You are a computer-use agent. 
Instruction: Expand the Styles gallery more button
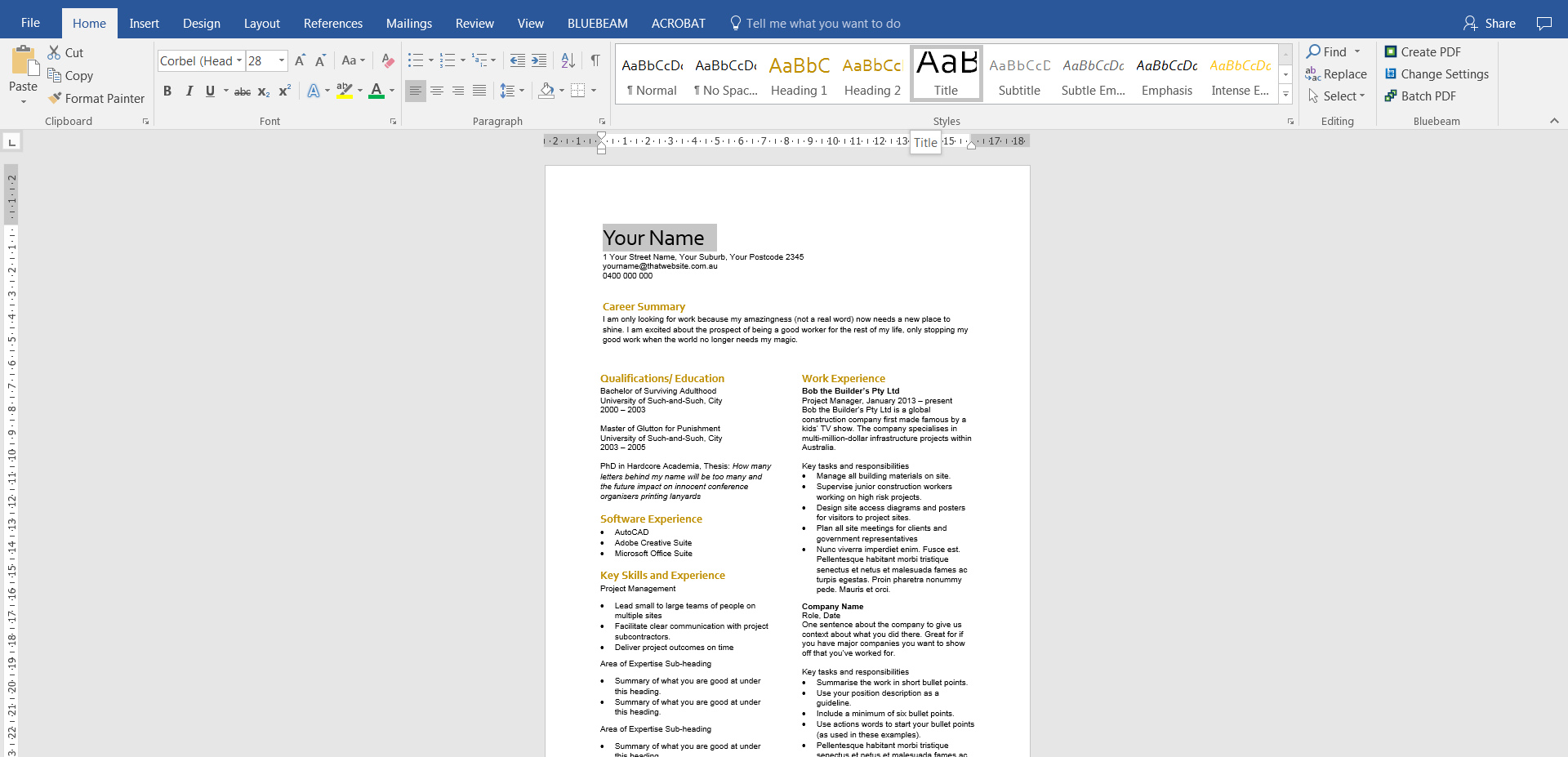tap(1285, 95)
